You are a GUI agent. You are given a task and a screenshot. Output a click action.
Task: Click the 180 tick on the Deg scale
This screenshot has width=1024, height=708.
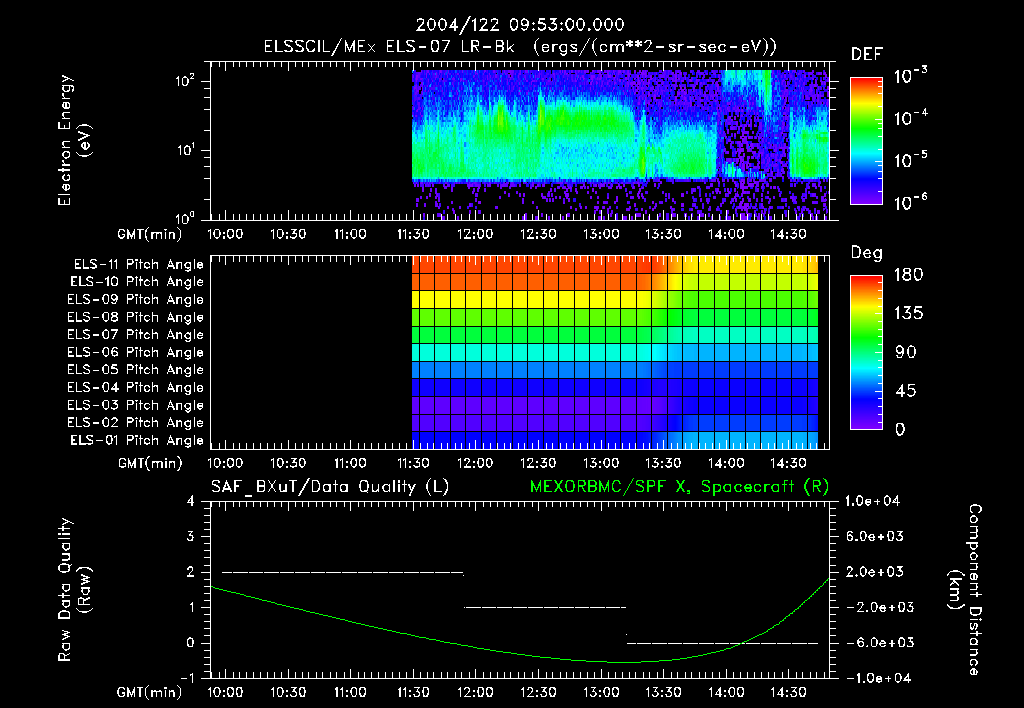(x=908, y=275)
